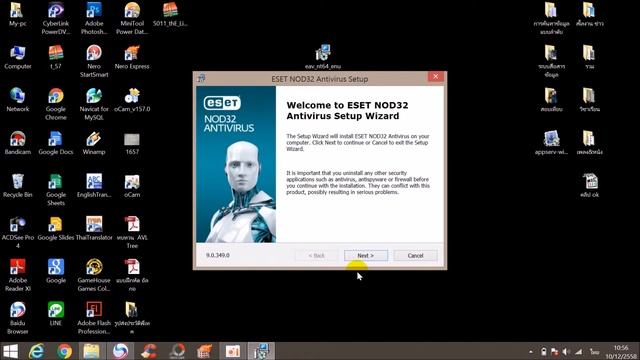Click the ESET setup title bar icon
The image size is (640, 360).
click(x=202, y=78)
